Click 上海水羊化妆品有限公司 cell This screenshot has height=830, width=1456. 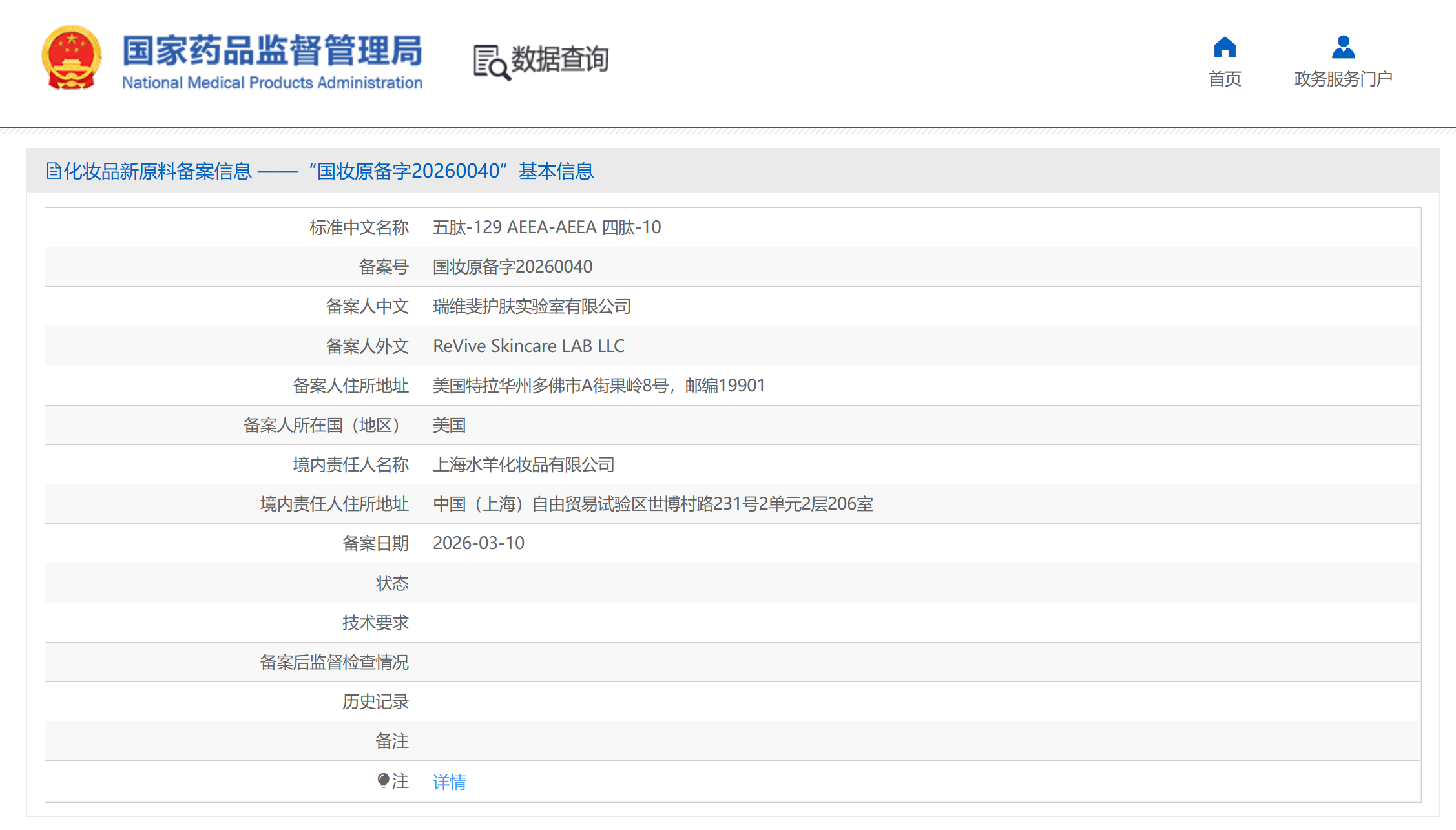point(523,464)
